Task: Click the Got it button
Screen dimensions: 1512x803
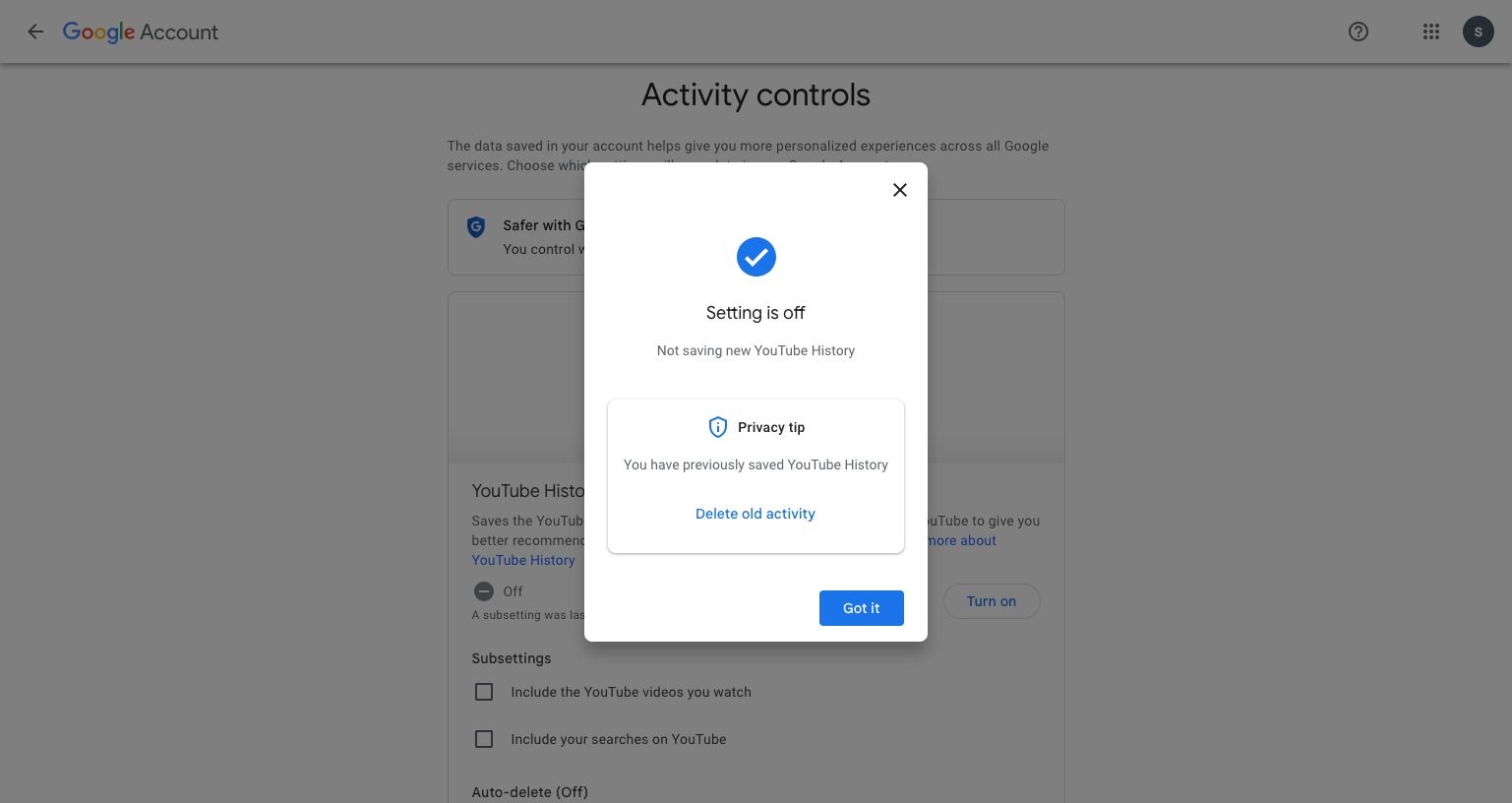Action: pyautogui.click(x=861, y=608)
